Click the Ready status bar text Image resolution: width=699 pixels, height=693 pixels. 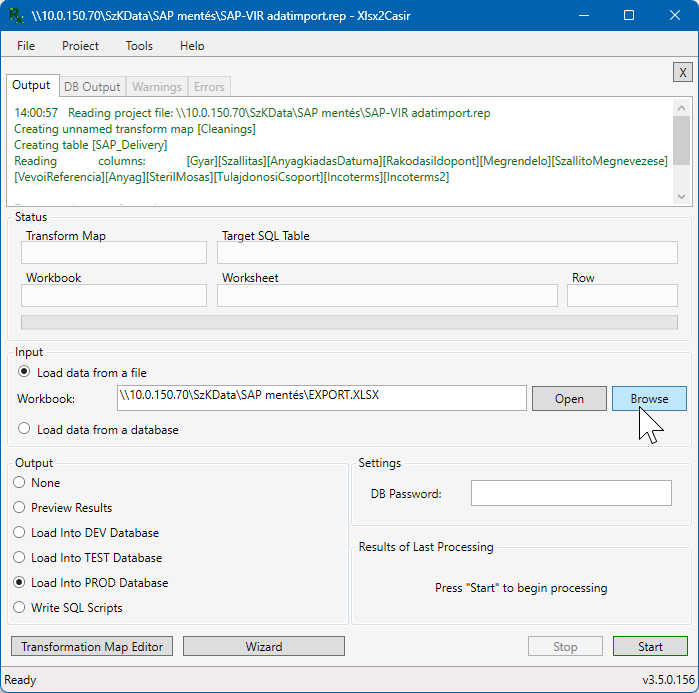tap(21, 680)
